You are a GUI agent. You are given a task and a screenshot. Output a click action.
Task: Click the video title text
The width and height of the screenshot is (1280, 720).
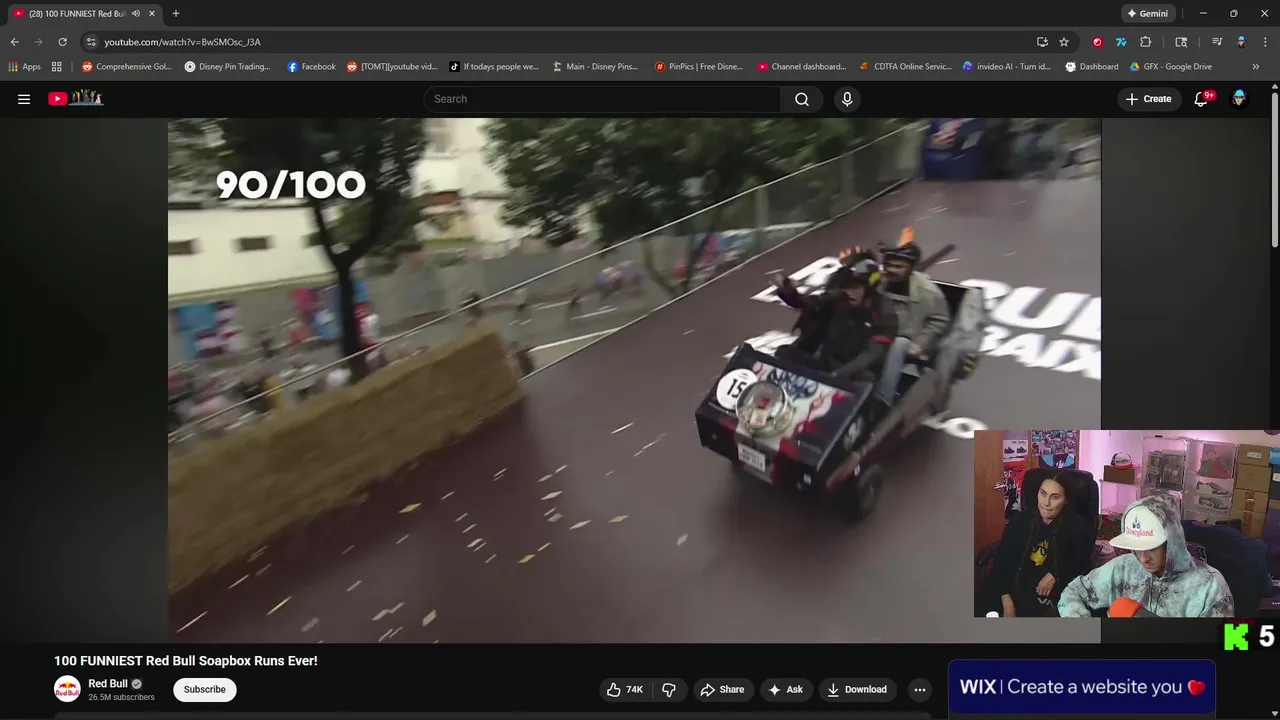coord(186,661)
